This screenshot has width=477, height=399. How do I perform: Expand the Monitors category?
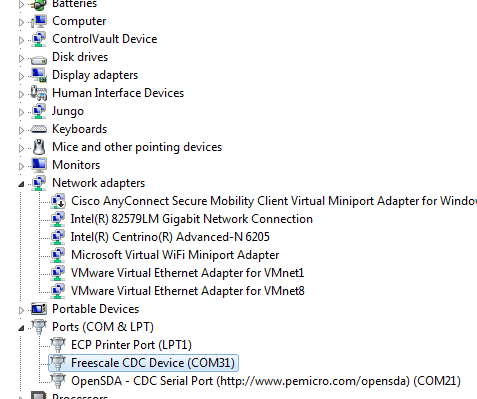click(21, 166)
